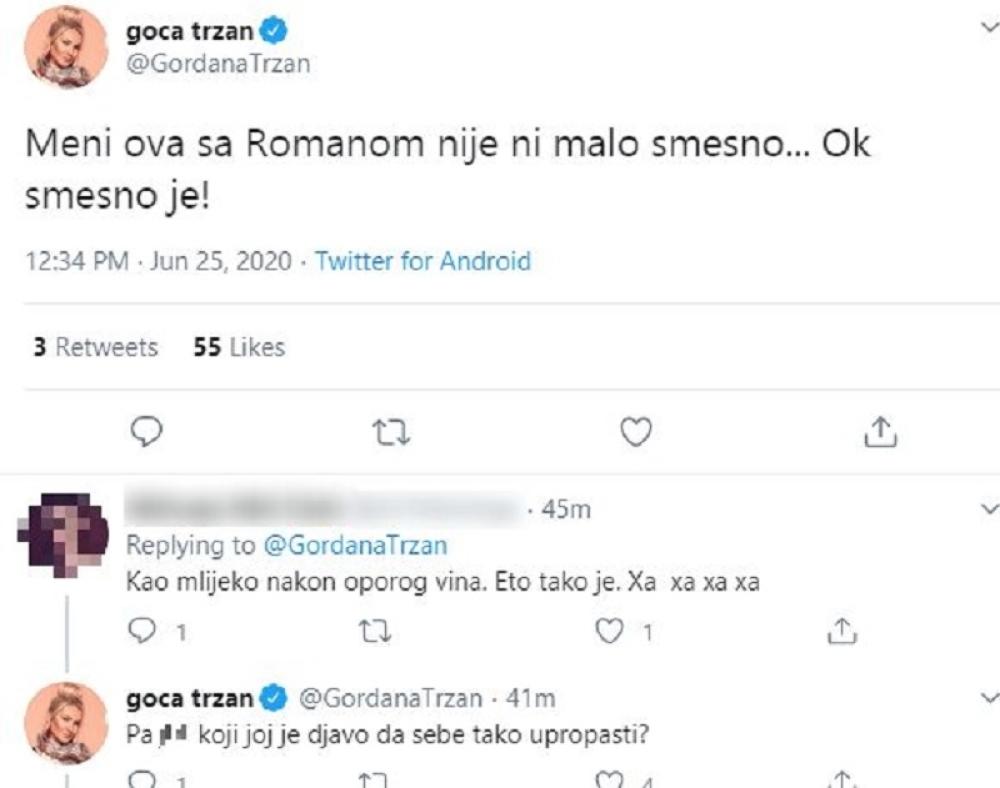View the 3 Retweets list

point(95,347)
